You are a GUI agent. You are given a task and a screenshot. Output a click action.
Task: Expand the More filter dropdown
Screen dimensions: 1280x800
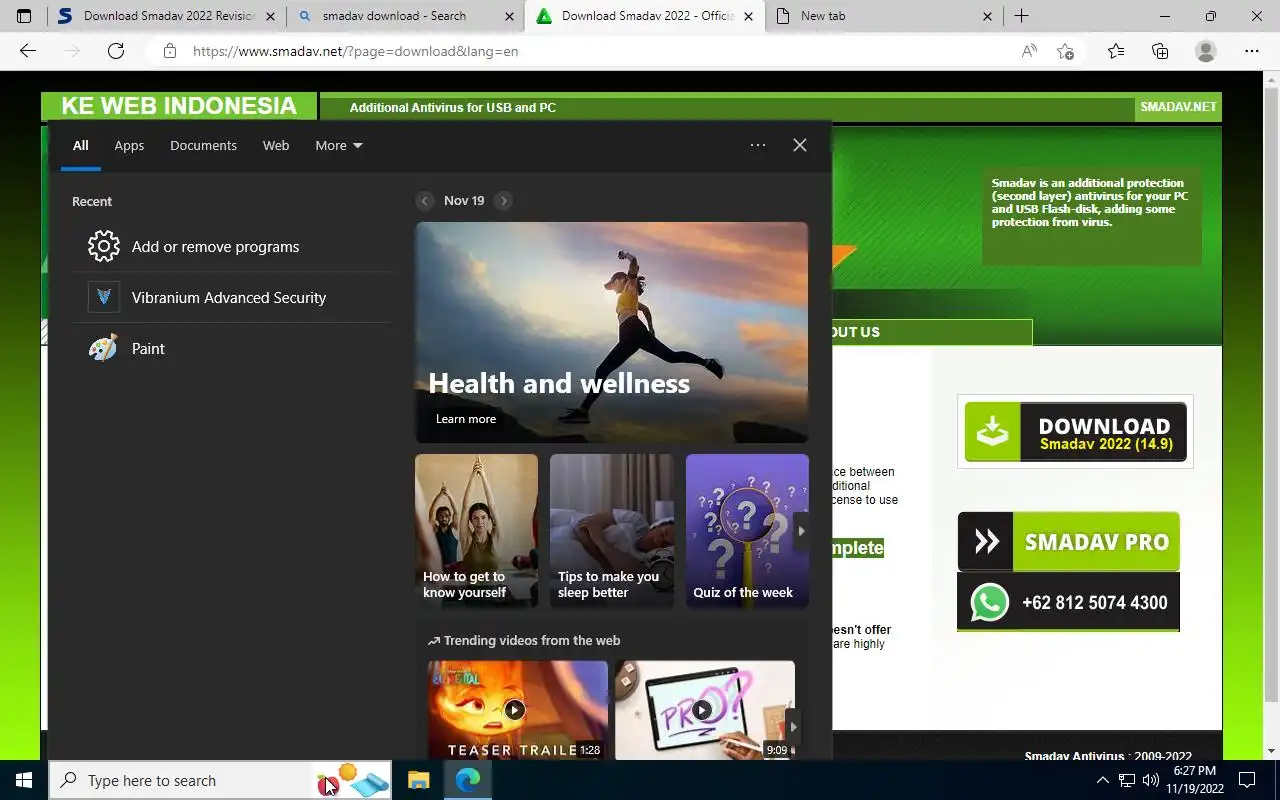339,145
